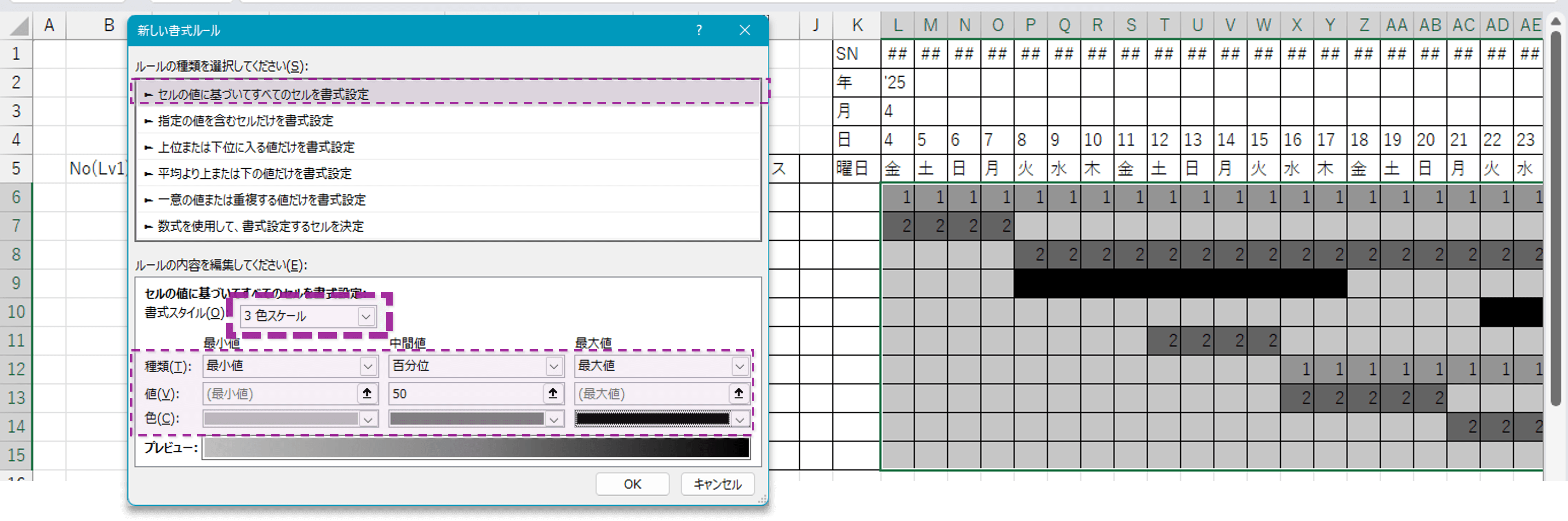Screen dimensions: 1568x521
Task: Open the 3 色スケール format style dropdown
Action: [x=366, y=316]
